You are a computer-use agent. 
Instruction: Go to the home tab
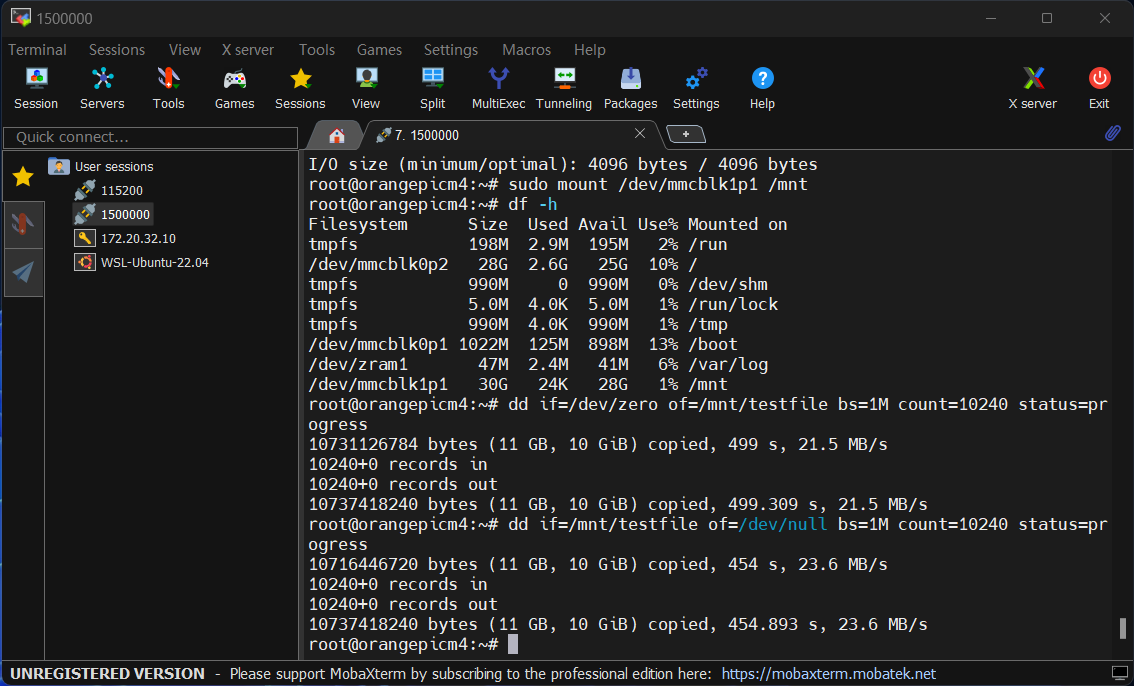tap(336, 135)
